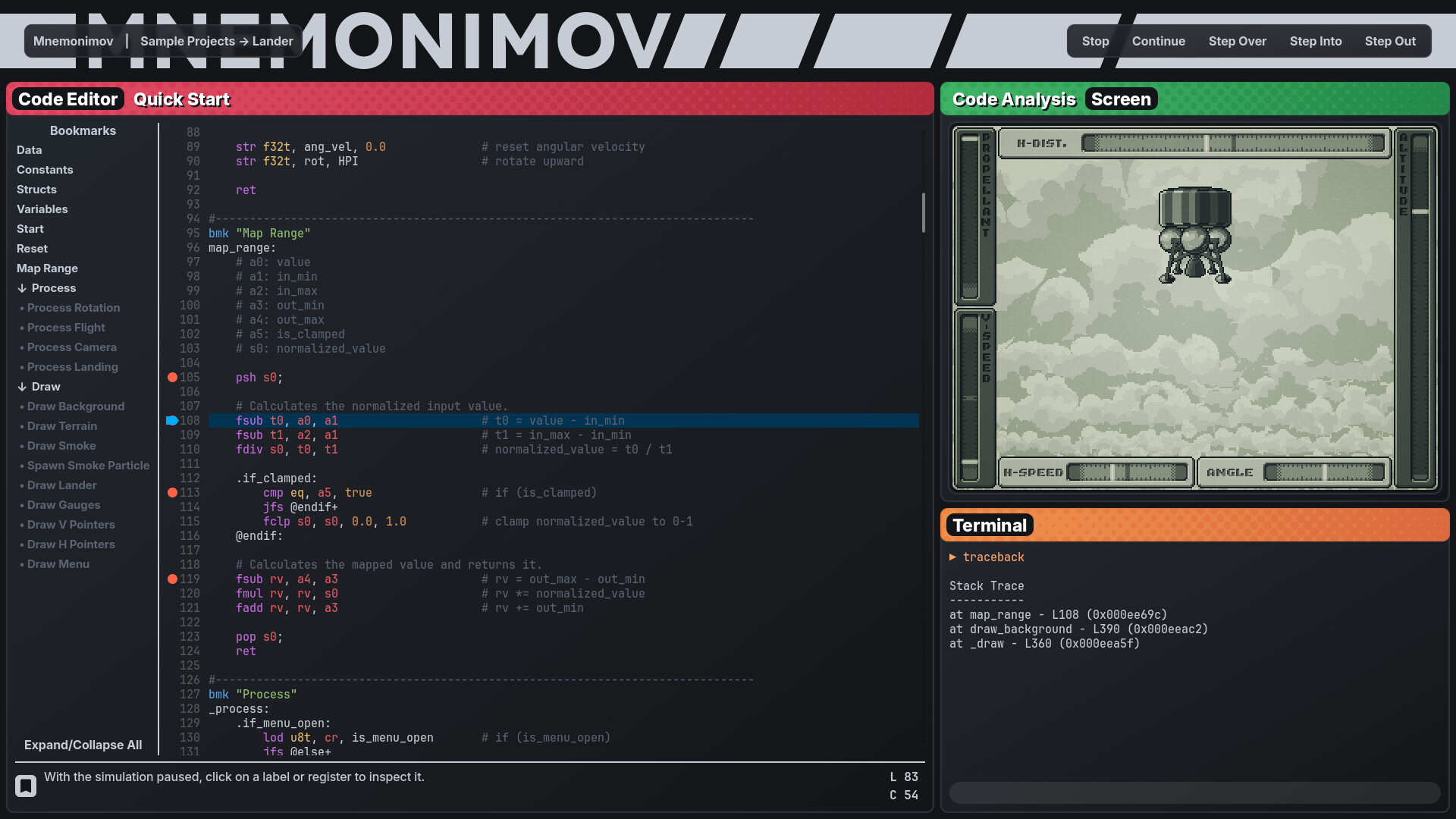
Task: Click the Mnemonimov logo in the top bar
Action: point(73,41)
